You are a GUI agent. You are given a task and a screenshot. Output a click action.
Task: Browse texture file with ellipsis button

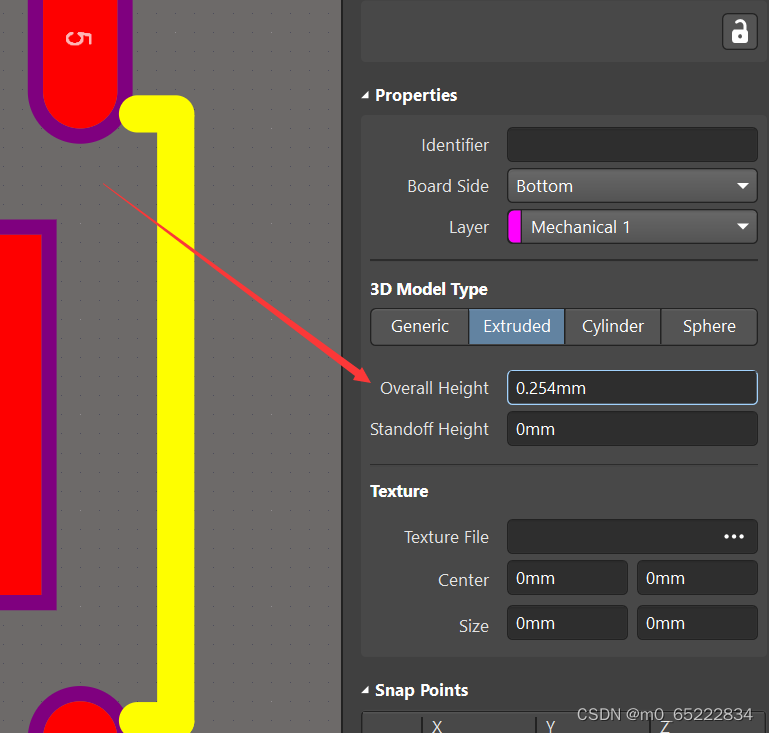pos(734,537)
